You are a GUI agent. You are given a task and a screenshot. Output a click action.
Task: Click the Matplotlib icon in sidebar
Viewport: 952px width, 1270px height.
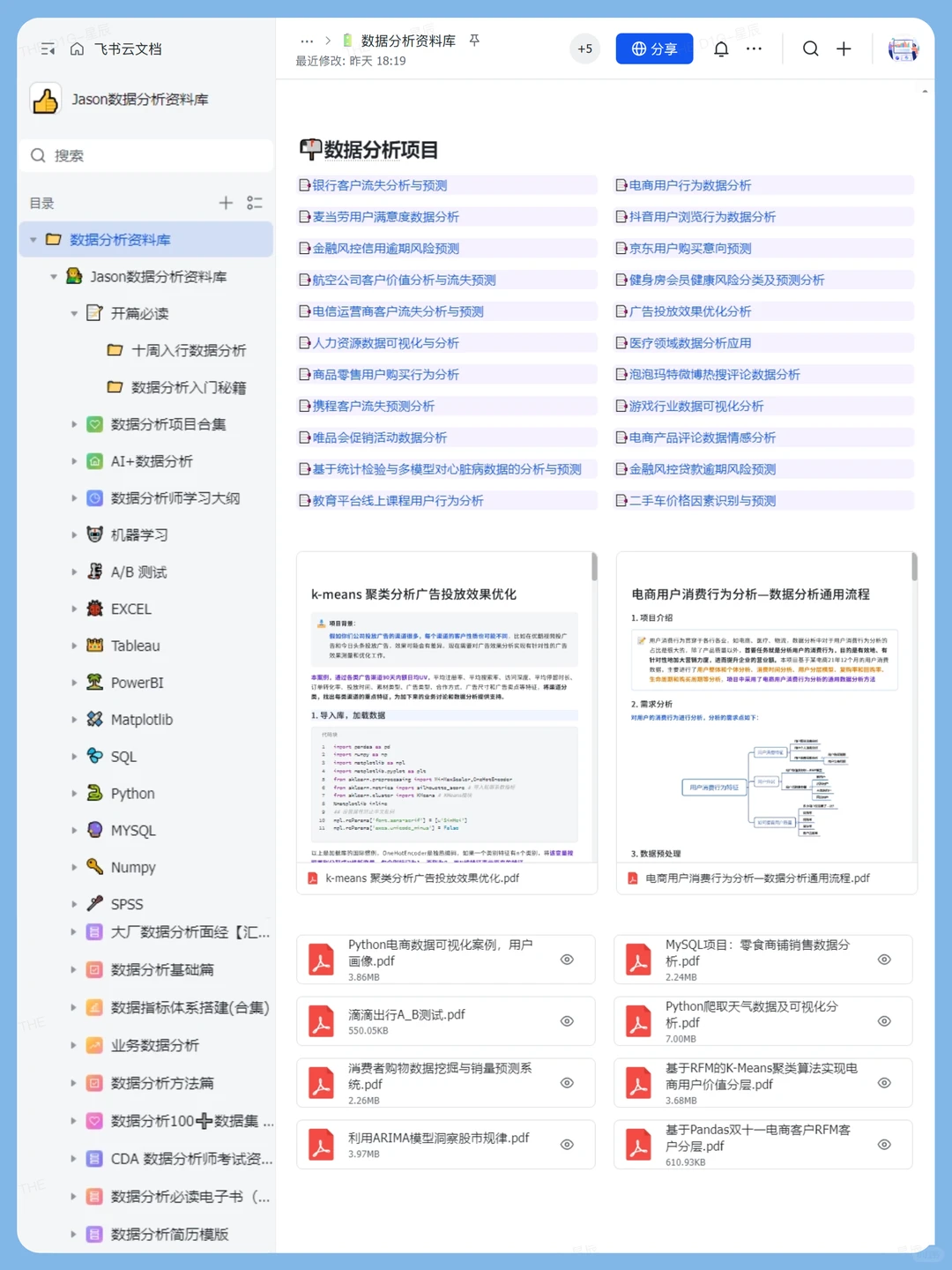coord(95,719)
